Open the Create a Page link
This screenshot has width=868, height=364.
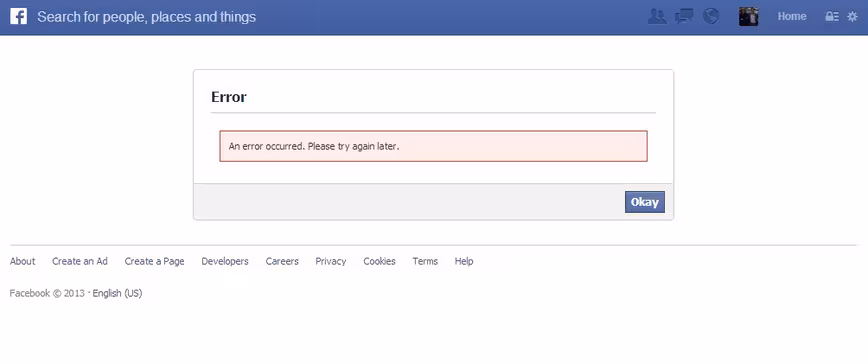click(154, 261)
